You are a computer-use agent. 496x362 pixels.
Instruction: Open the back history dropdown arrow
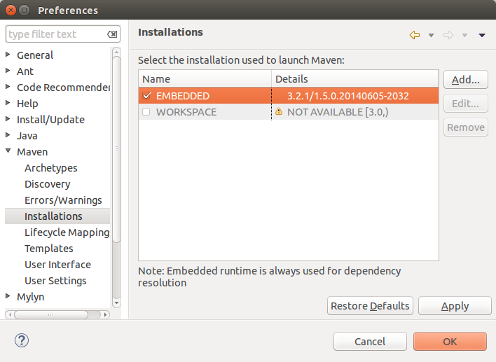[x=431, y=35]
